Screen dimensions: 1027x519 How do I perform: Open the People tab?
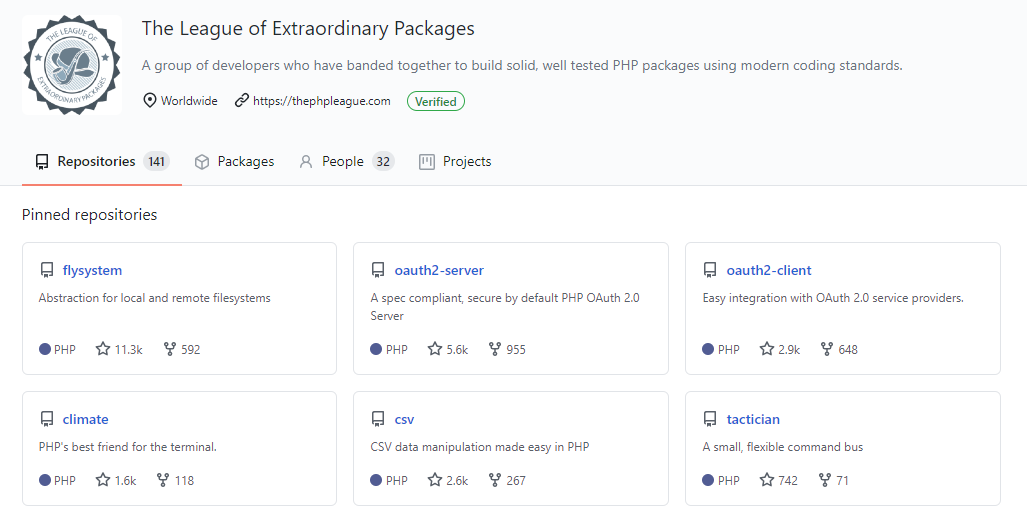346,161
